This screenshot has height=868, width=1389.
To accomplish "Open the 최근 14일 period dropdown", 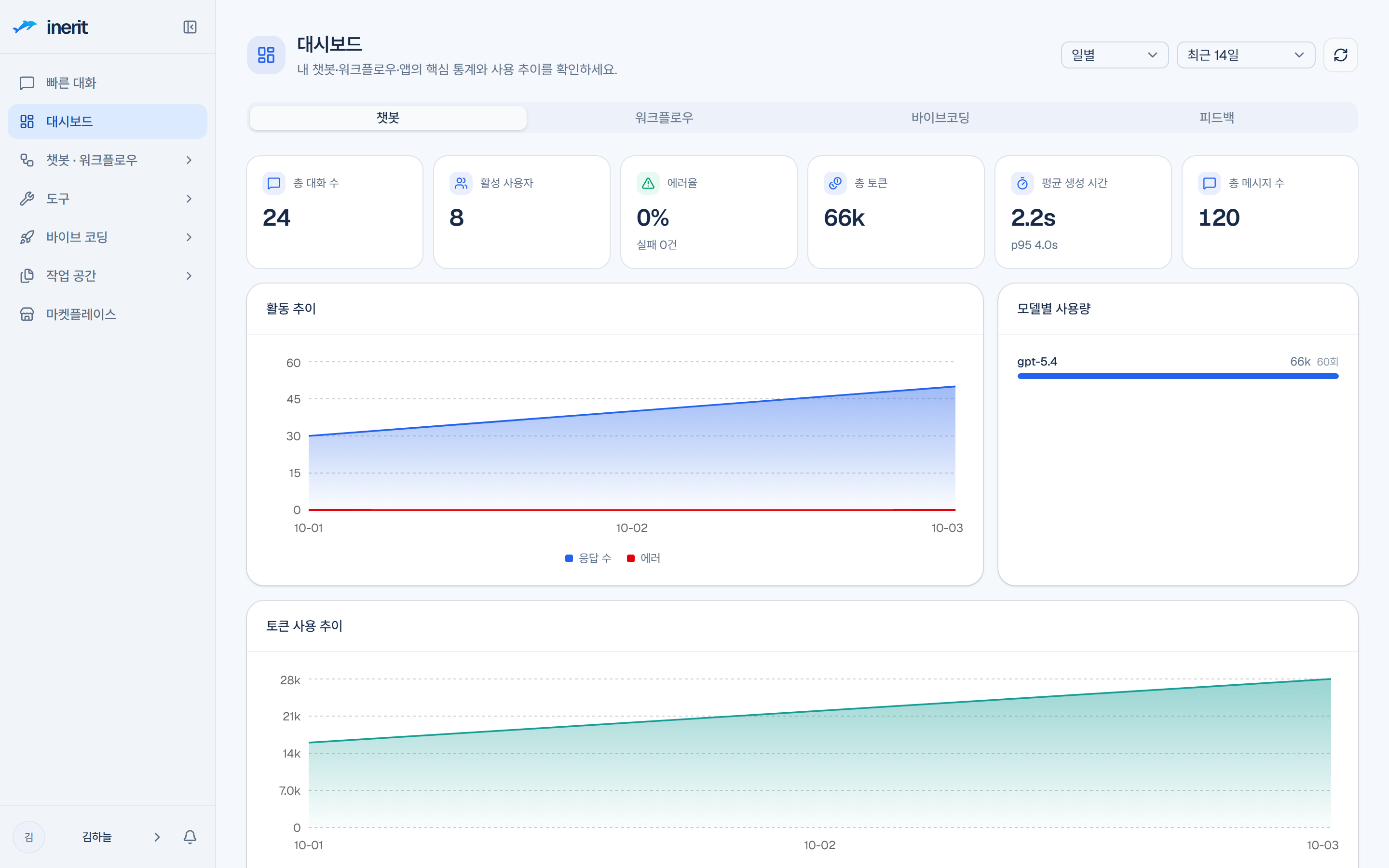I will (1245, 55).
